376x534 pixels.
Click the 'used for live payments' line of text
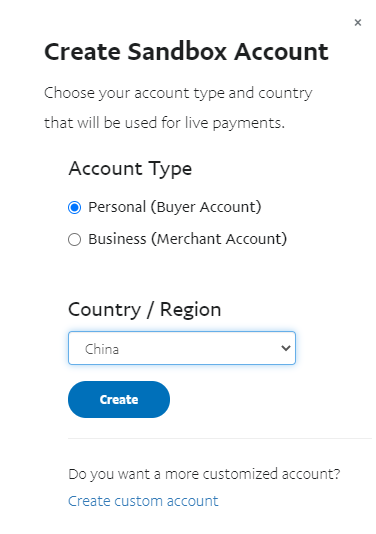(164, 123)
